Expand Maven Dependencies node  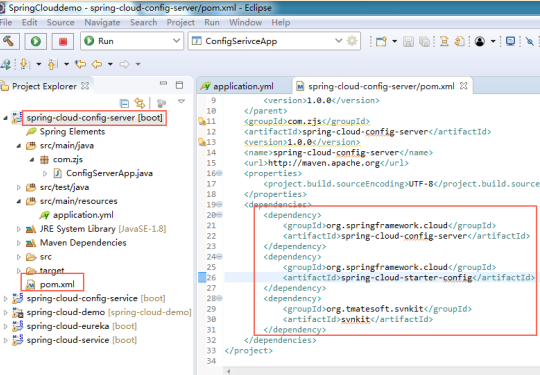pos(19,243)
